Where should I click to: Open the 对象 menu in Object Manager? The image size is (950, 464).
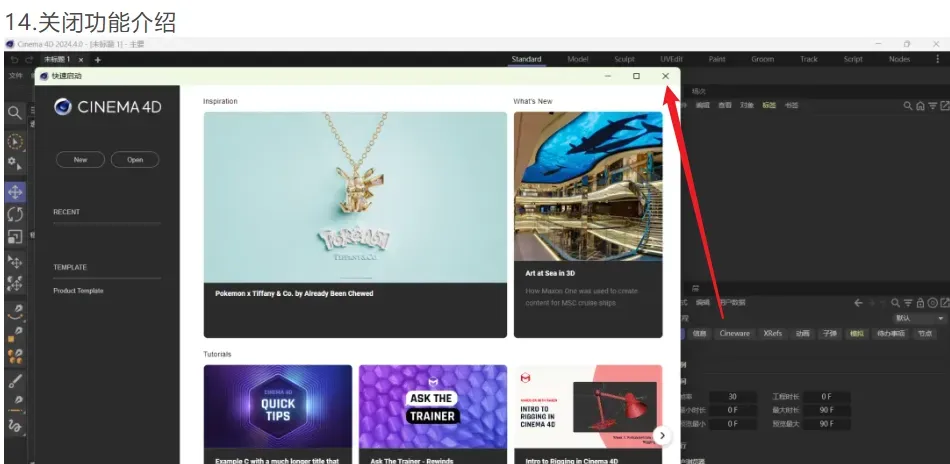(746, 105)
